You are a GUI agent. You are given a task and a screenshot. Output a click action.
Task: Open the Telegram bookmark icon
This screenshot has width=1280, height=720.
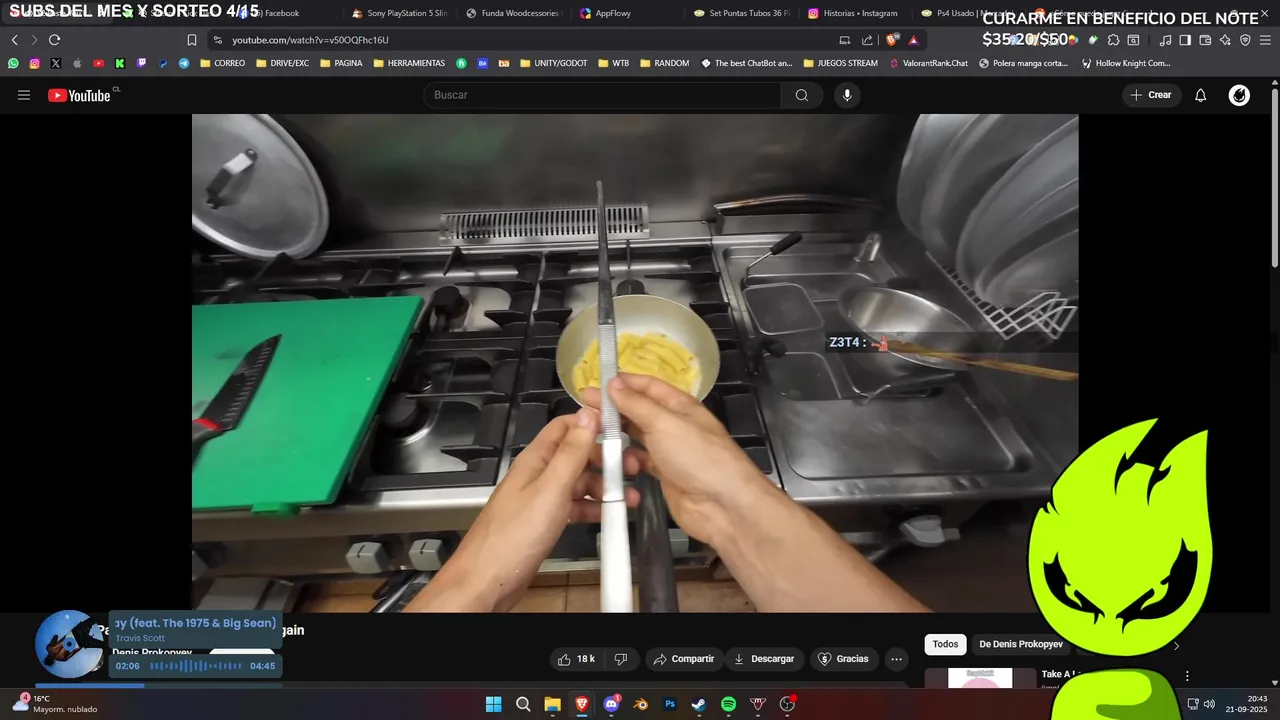tap(184, 63)
